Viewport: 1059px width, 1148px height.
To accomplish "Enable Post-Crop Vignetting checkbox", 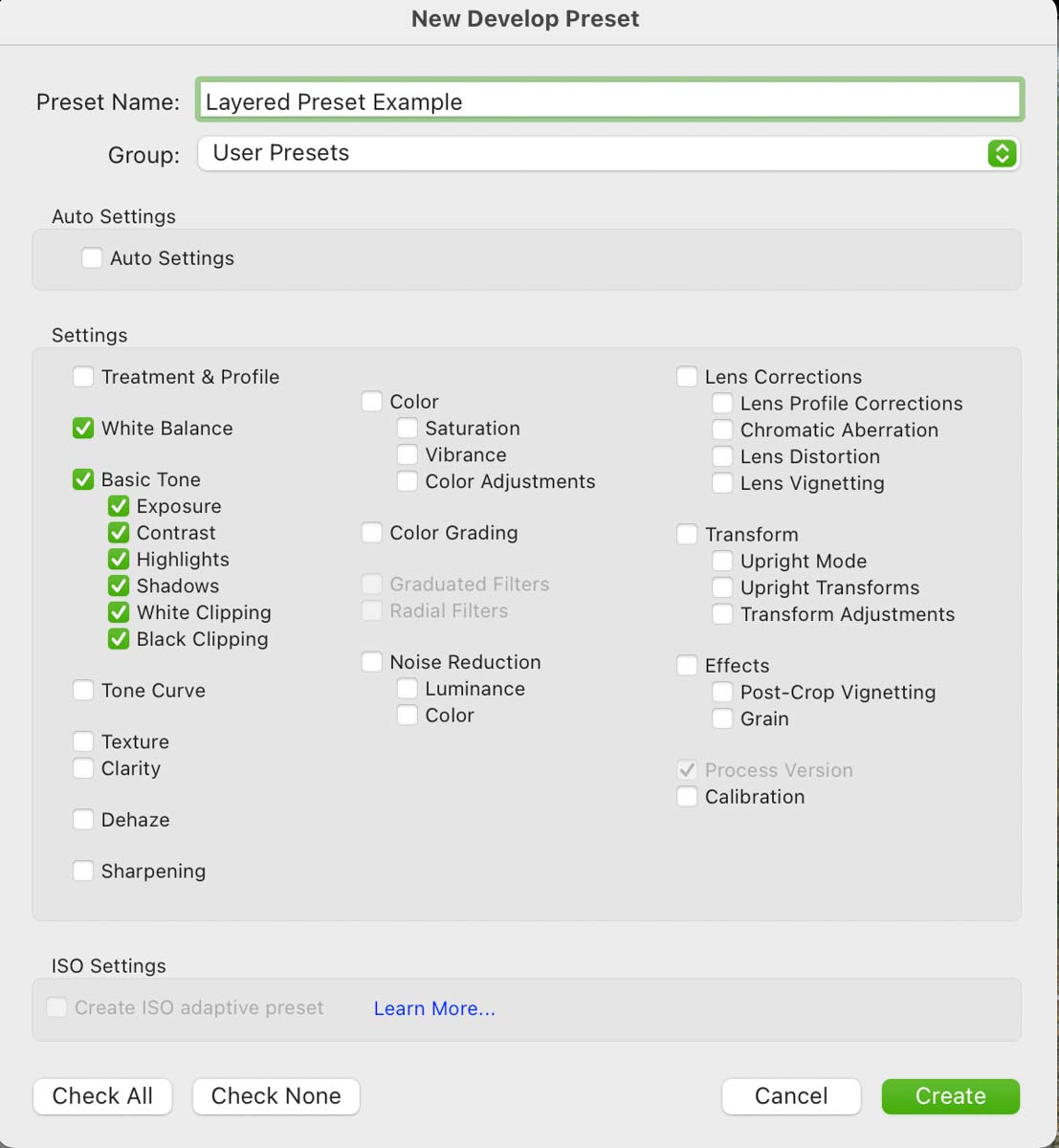I will (x=723, y=692).
